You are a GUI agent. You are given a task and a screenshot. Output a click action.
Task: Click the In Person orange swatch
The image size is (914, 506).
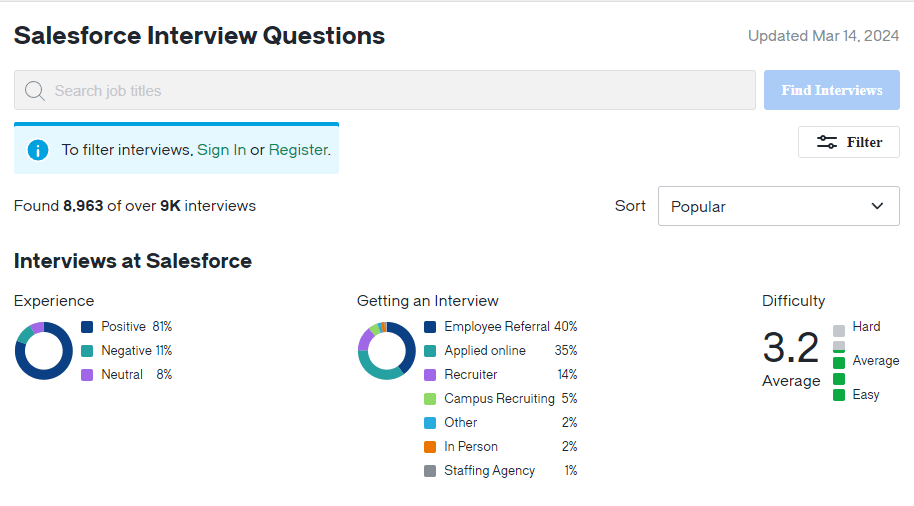430,447
